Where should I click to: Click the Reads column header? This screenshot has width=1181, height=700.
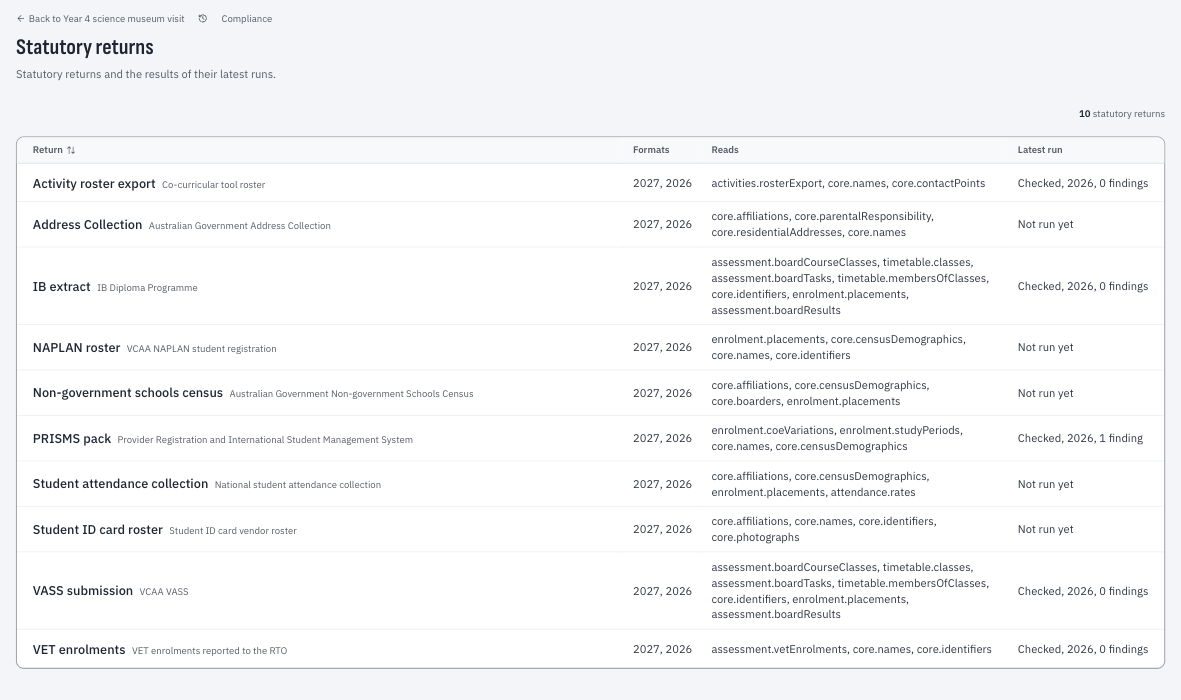725,150
